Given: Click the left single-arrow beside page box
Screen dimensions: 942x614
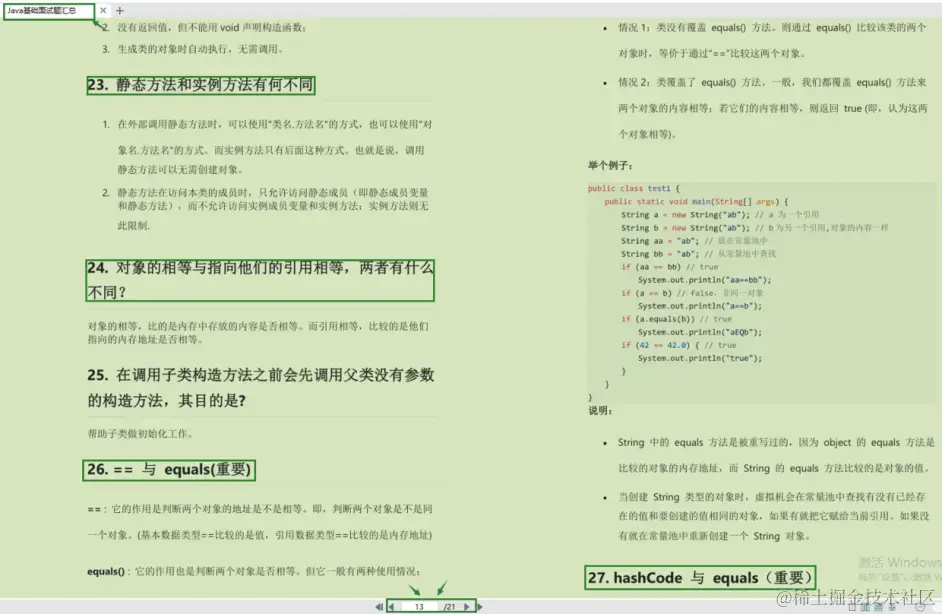Looking at the screenshot, I should tap(391, 606).
